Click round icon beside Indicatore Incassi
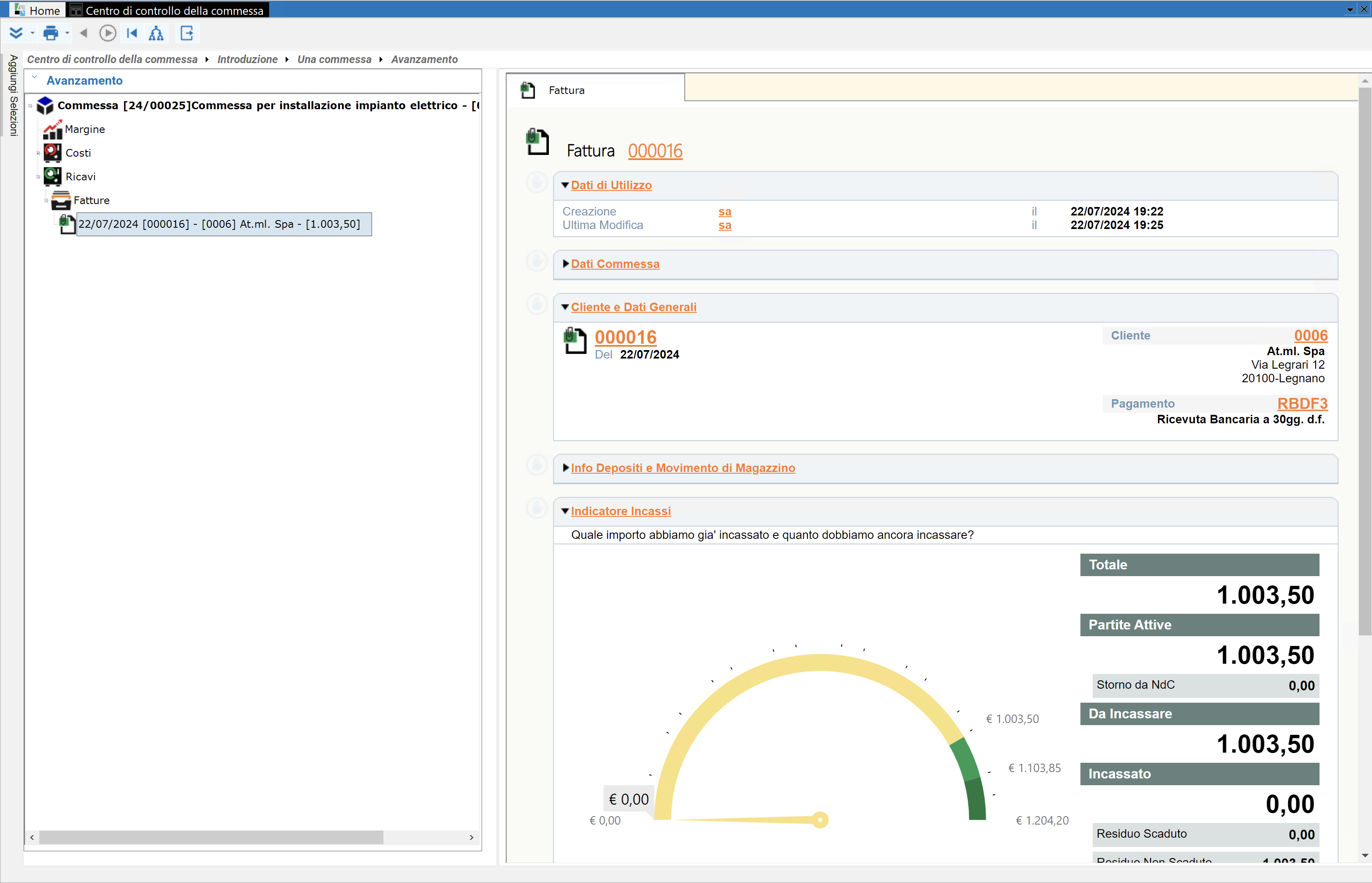The height and width of the screenshot is (883, 1372). point(537,508)
